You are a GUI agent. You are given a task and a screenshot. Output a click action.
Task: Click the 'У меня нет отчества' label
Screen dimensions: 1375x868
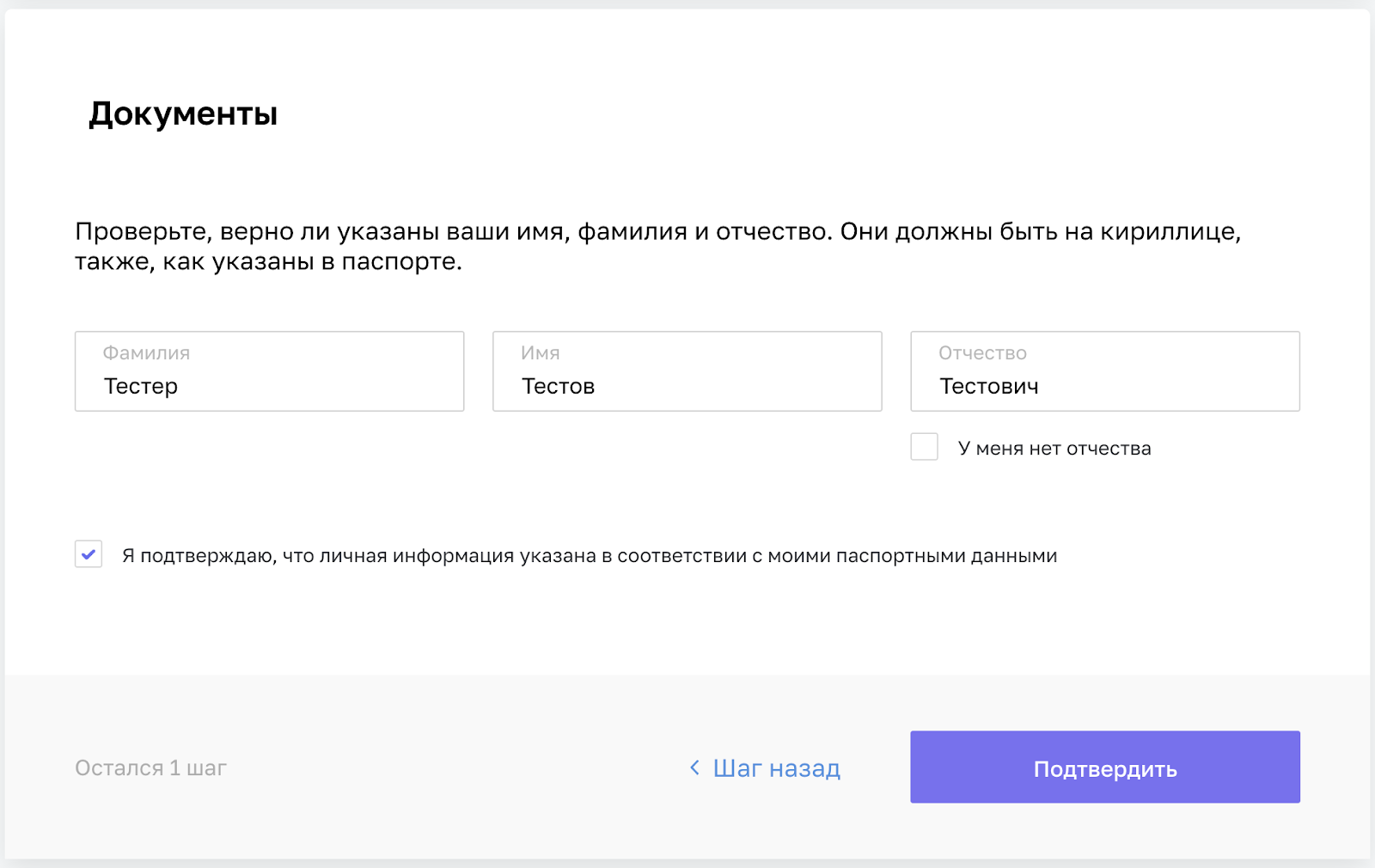click(1054, 449)
